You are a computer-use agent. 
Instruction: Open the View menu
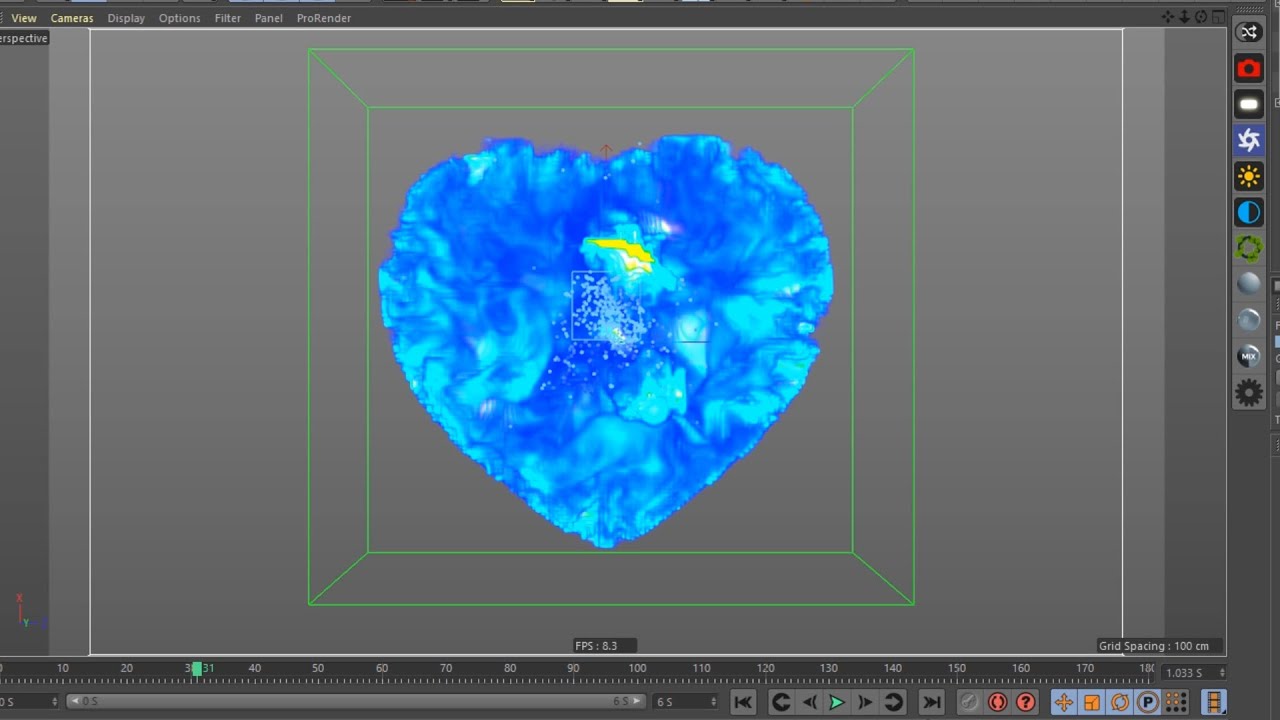coord(24,18)
